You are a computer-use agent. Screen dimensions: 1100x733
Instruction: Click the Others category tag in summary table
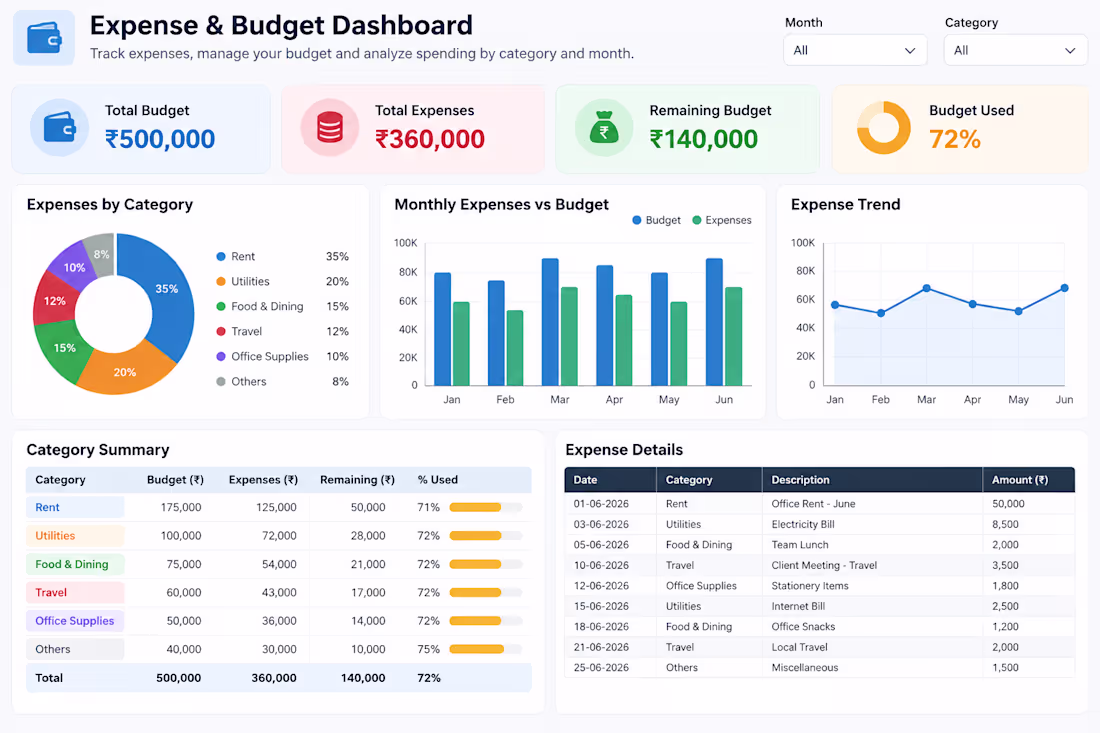pyautogui.click(x=75, y=650)
